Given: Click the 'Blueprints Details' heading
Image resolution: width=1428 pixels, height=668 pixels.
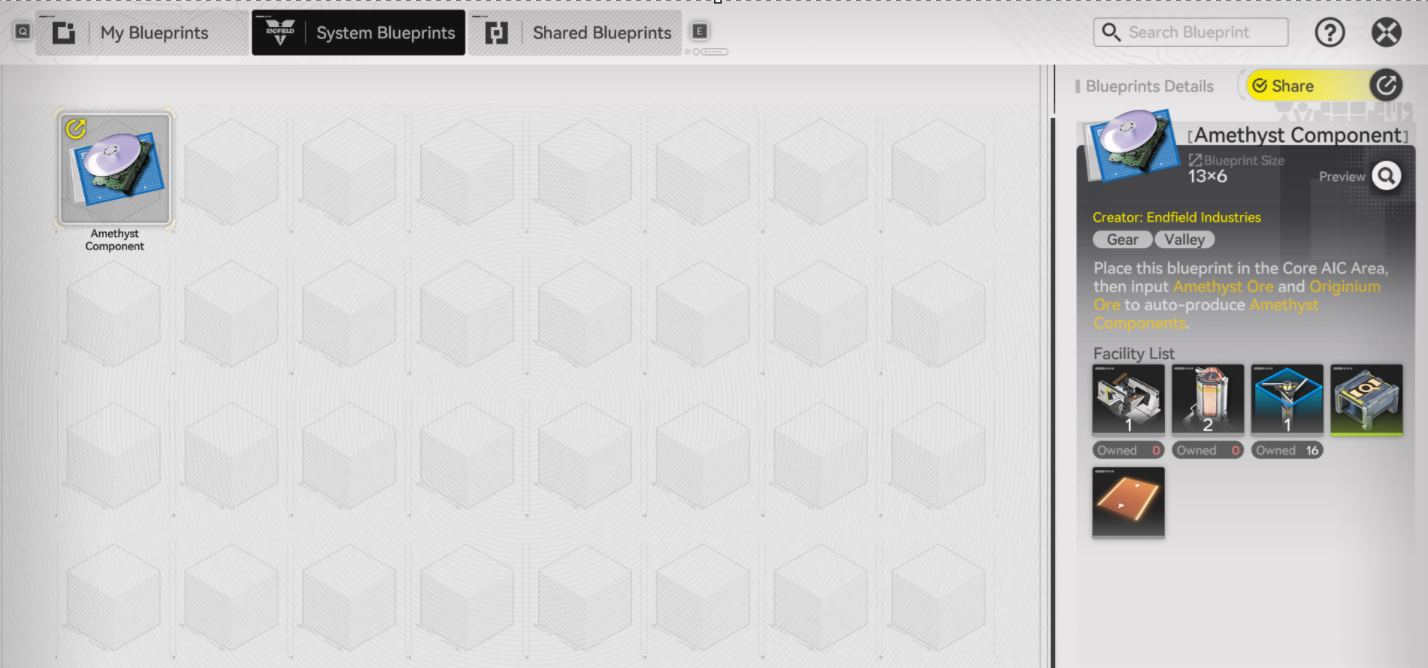Looking at the screenshot, I should [x=1150, y=87].
